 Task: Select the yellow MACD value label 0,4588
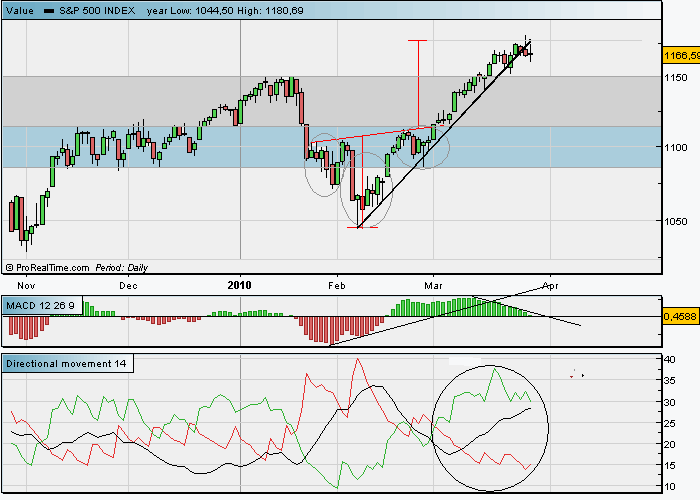(680, 317)
